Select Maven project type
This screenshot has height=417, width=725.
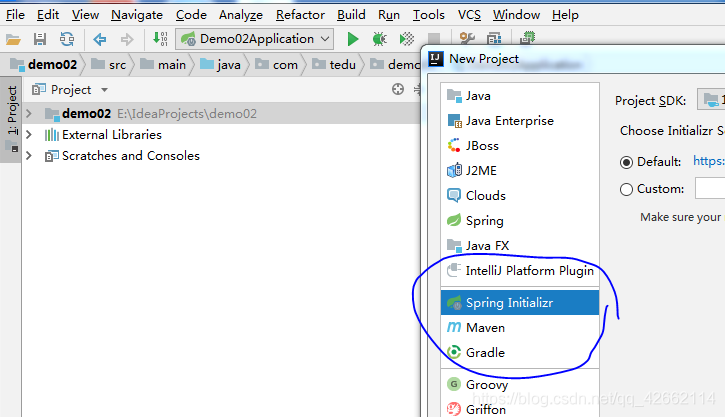pyautogui.click(x=520, y=328)
